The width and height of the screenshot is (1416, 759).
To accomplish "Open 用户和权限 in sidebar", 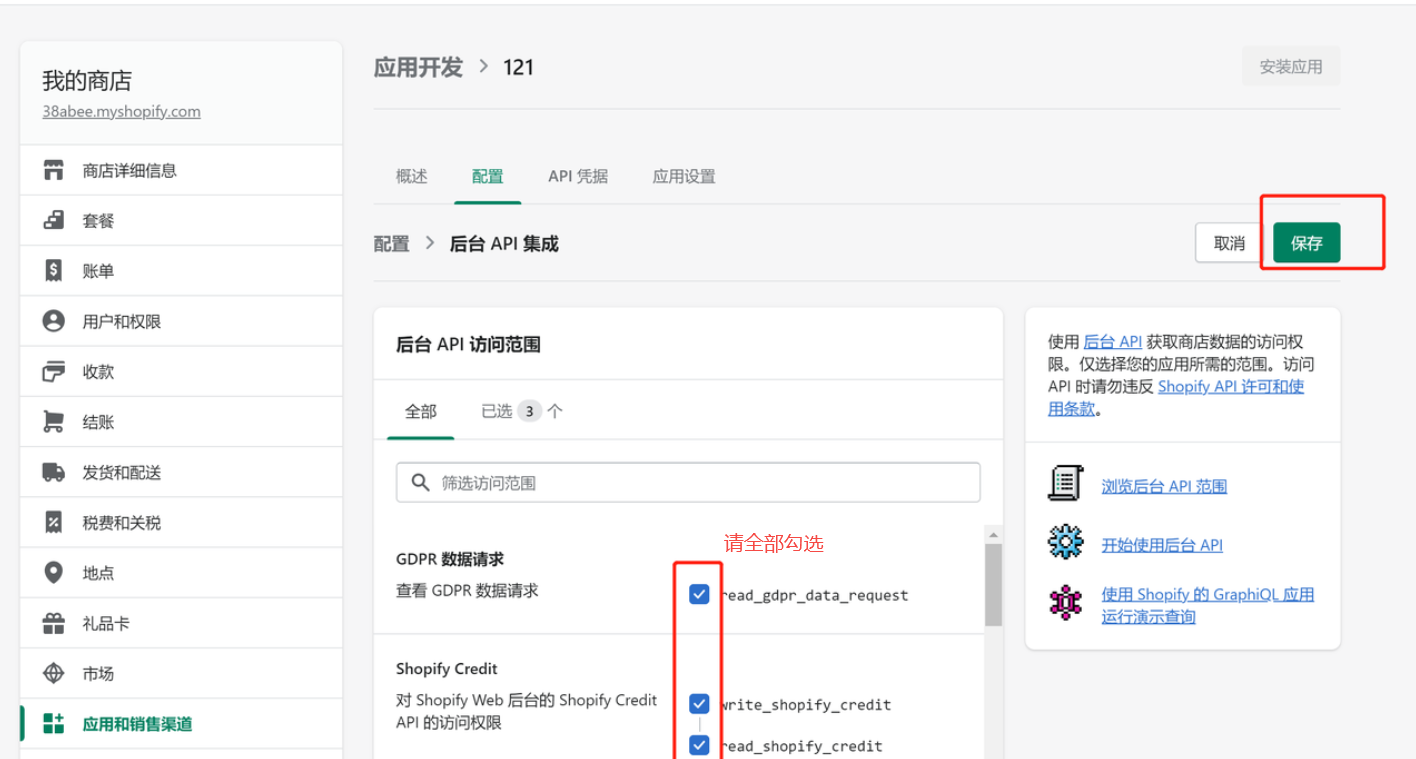I will coord(181,321).
